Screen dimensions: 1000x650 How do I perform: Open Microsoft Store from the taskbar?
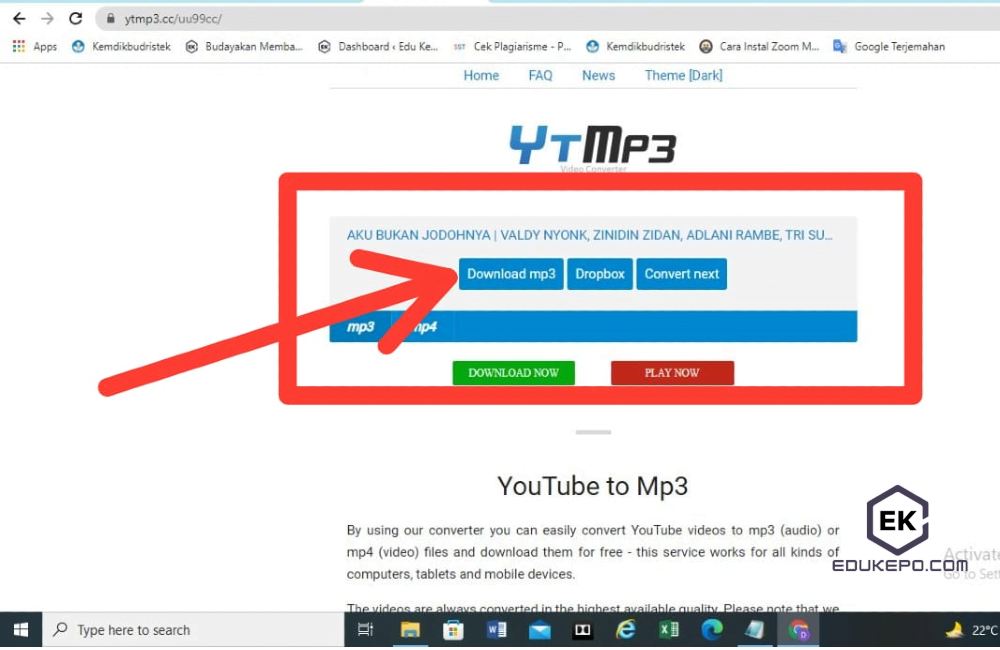point(453,630)
